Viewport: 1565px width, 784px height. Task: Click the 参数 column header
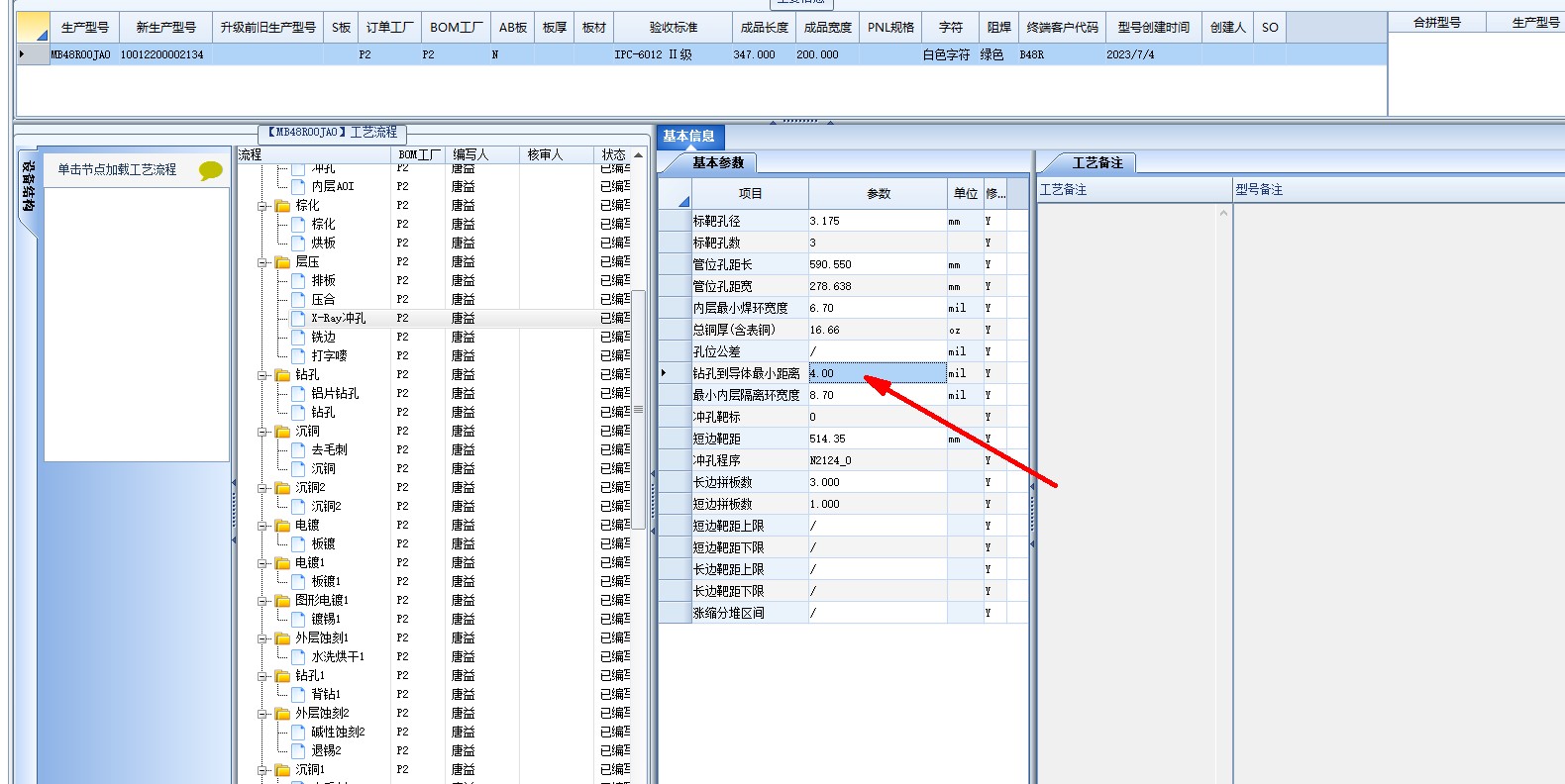click(x=879, y=193)
